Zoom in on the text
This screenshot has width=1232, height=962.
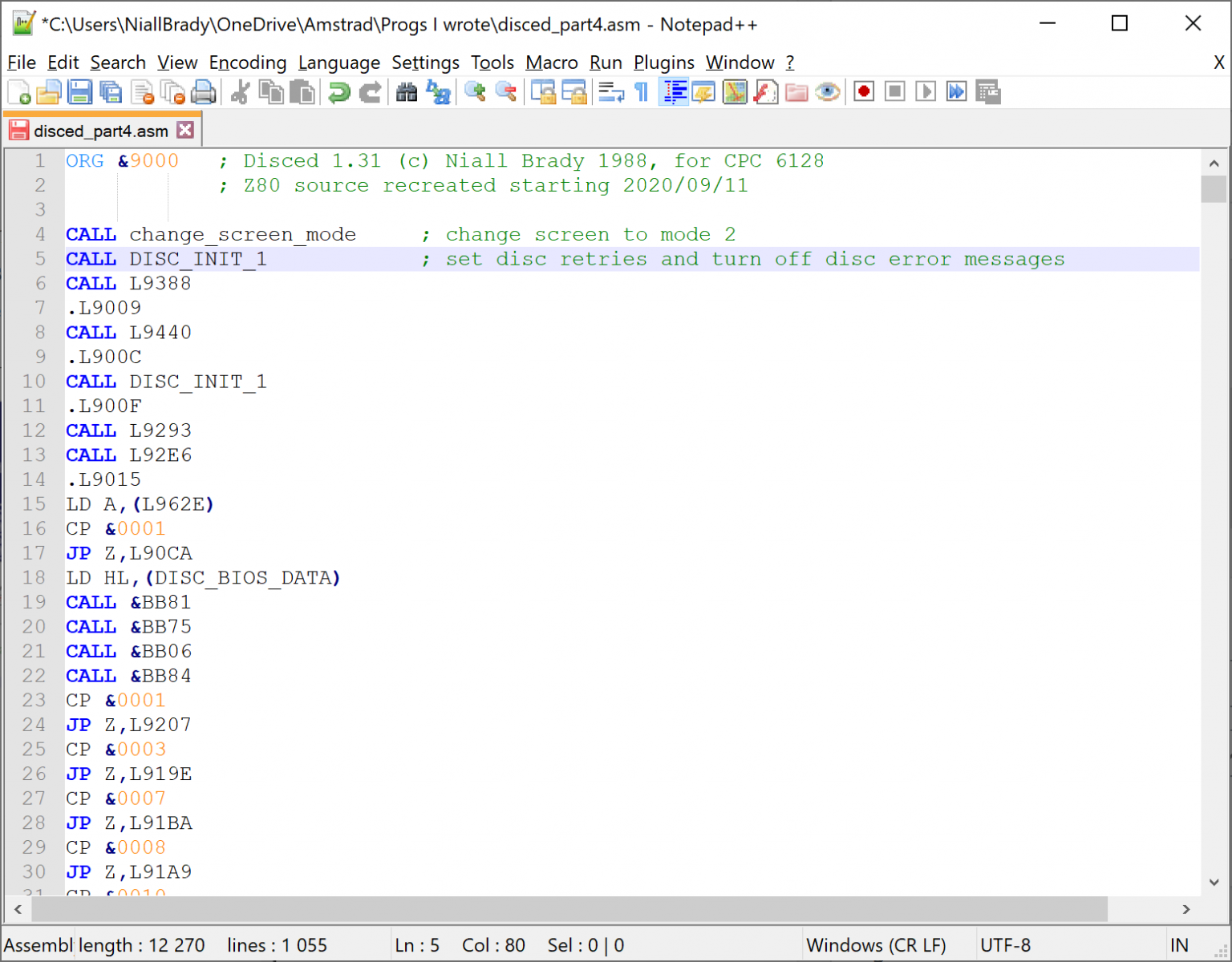coord(474,91)
